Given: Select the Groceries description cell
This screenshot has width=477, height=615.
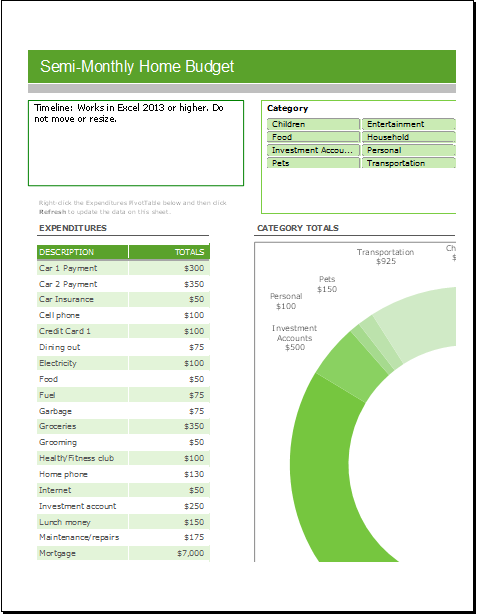Looking at the screenshot, I should coord(82,426).
